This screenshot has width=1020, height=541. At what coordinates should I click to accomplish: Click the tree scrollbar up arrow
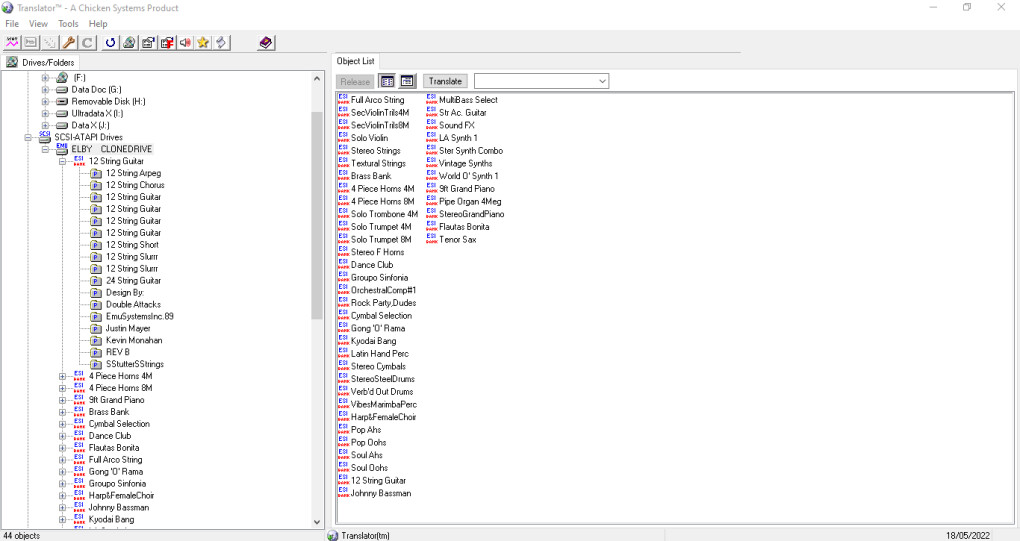[317, 78]
